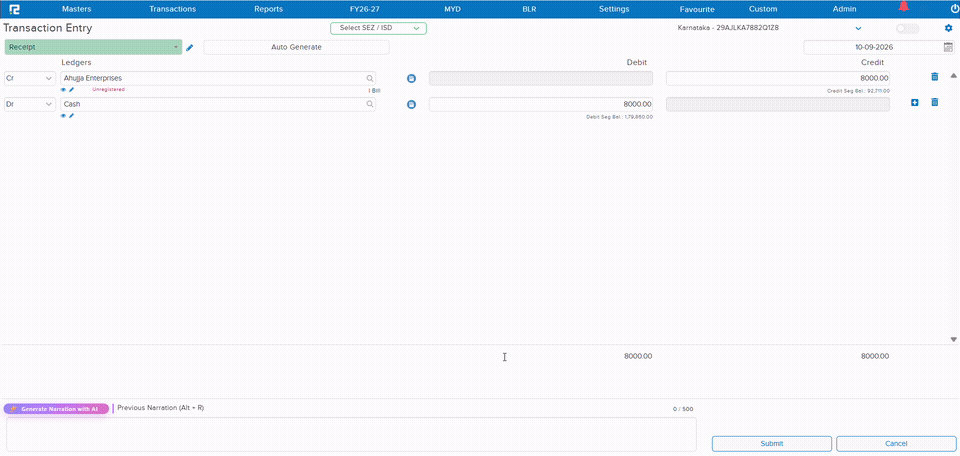Edit Ahuja Enterprises ledger pencil icon
The width and height of the screenshot is (960, 456).
pos(71,90)
